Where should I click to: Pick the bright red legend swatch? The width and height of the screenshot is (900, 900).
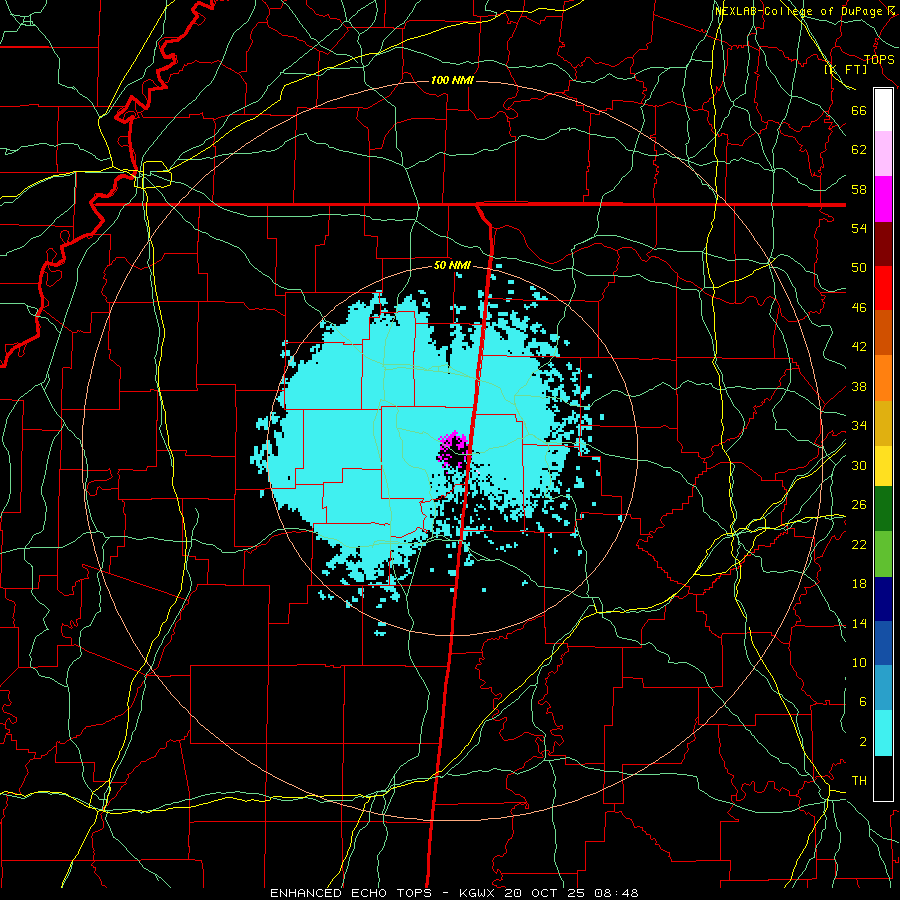tap(883, 288)
